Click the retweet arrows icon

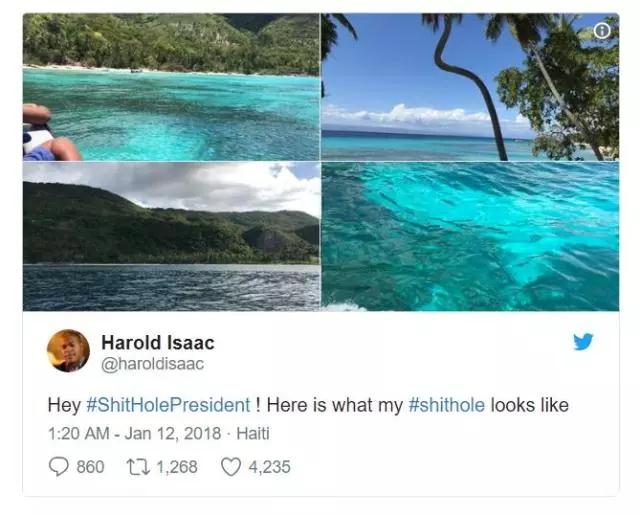138,467
